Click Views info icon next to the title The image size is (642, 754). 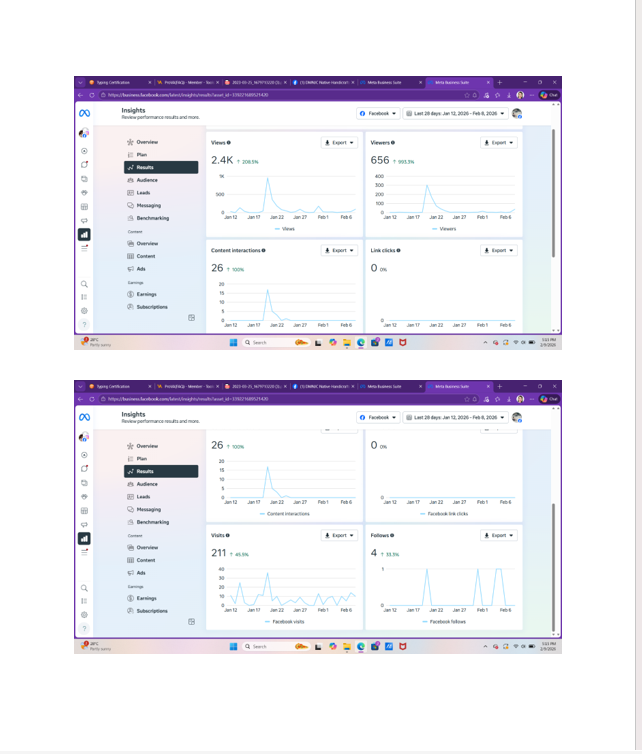coord(229,143)
